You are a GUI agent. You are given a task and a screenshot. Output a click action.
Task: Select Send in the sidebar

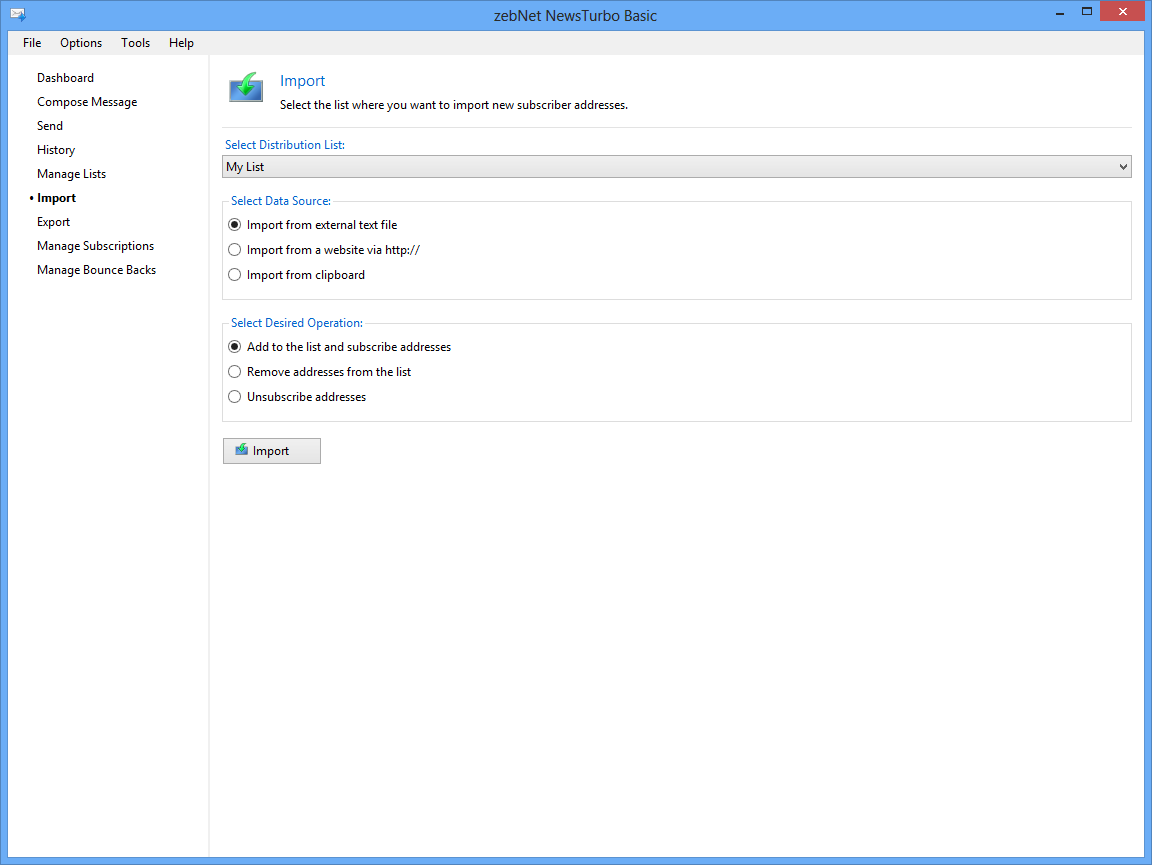[x=50, y=126]
